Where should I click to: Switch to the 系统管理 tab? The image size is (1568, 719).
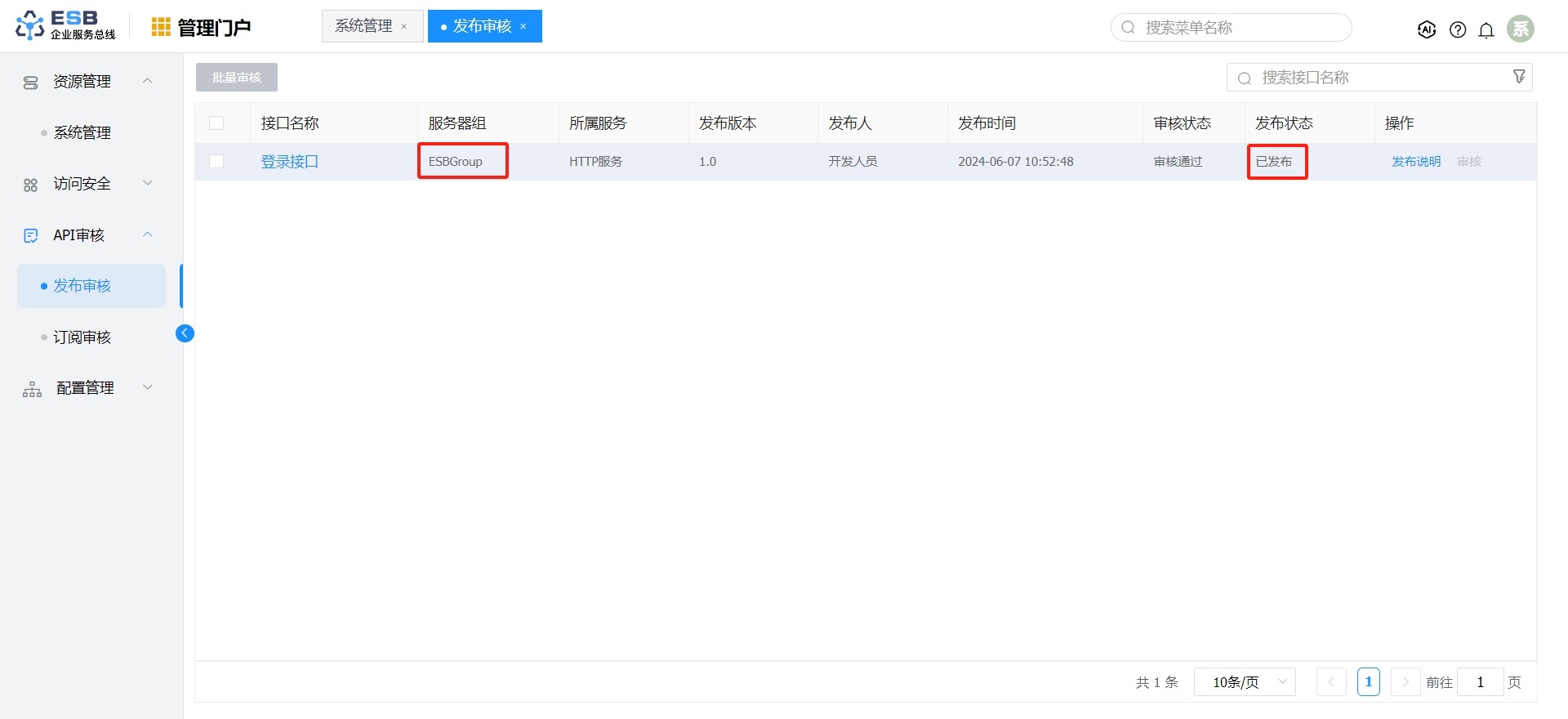point(363,26)
